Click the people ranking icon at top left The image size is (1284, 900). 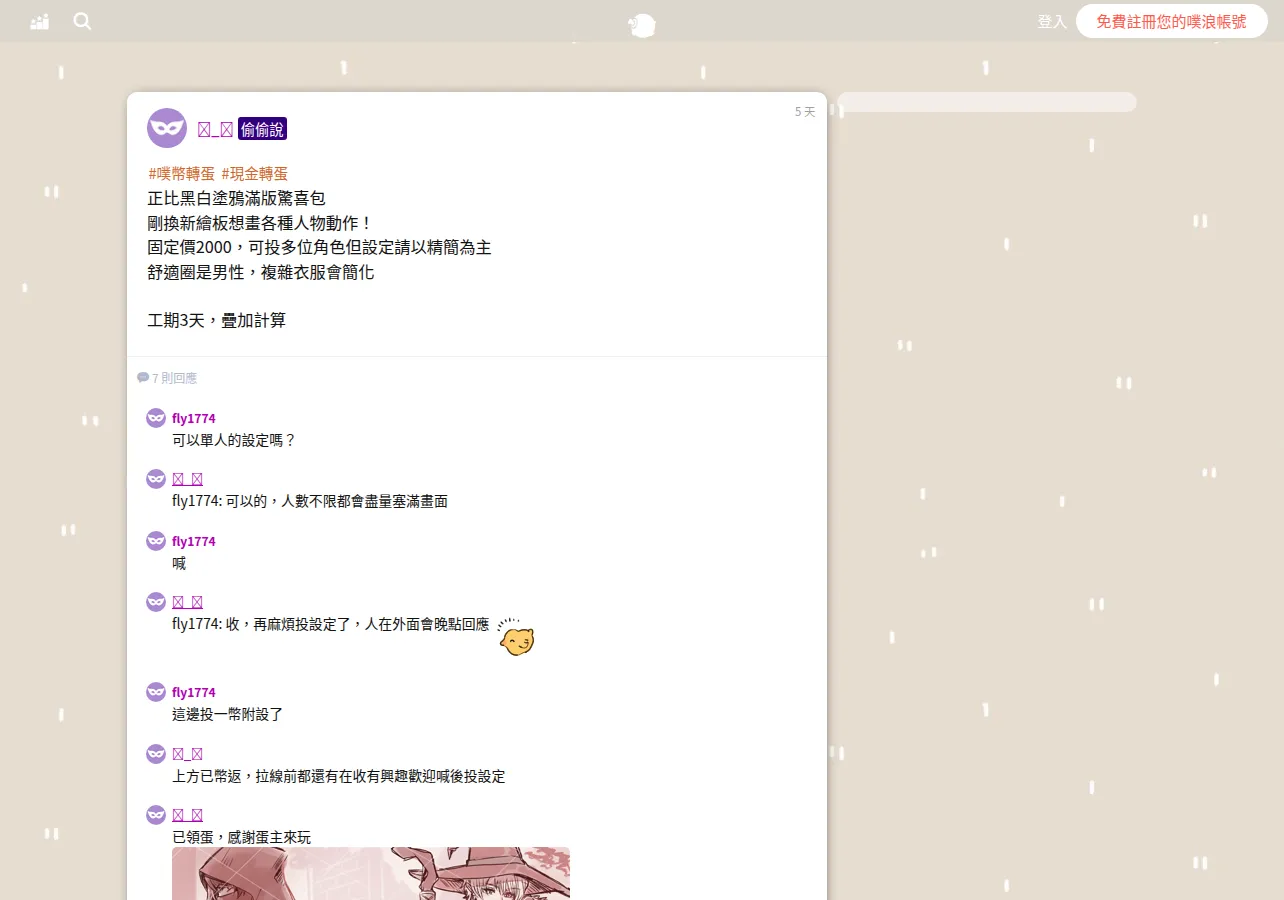[x=40, y=21]
